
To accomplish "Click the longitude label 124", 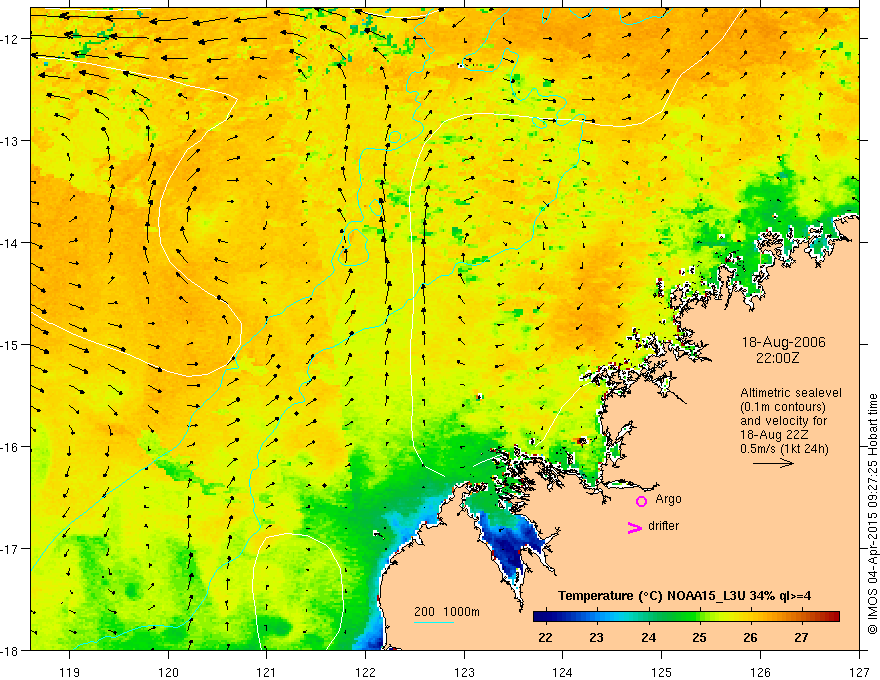I will tap(562, 672).
